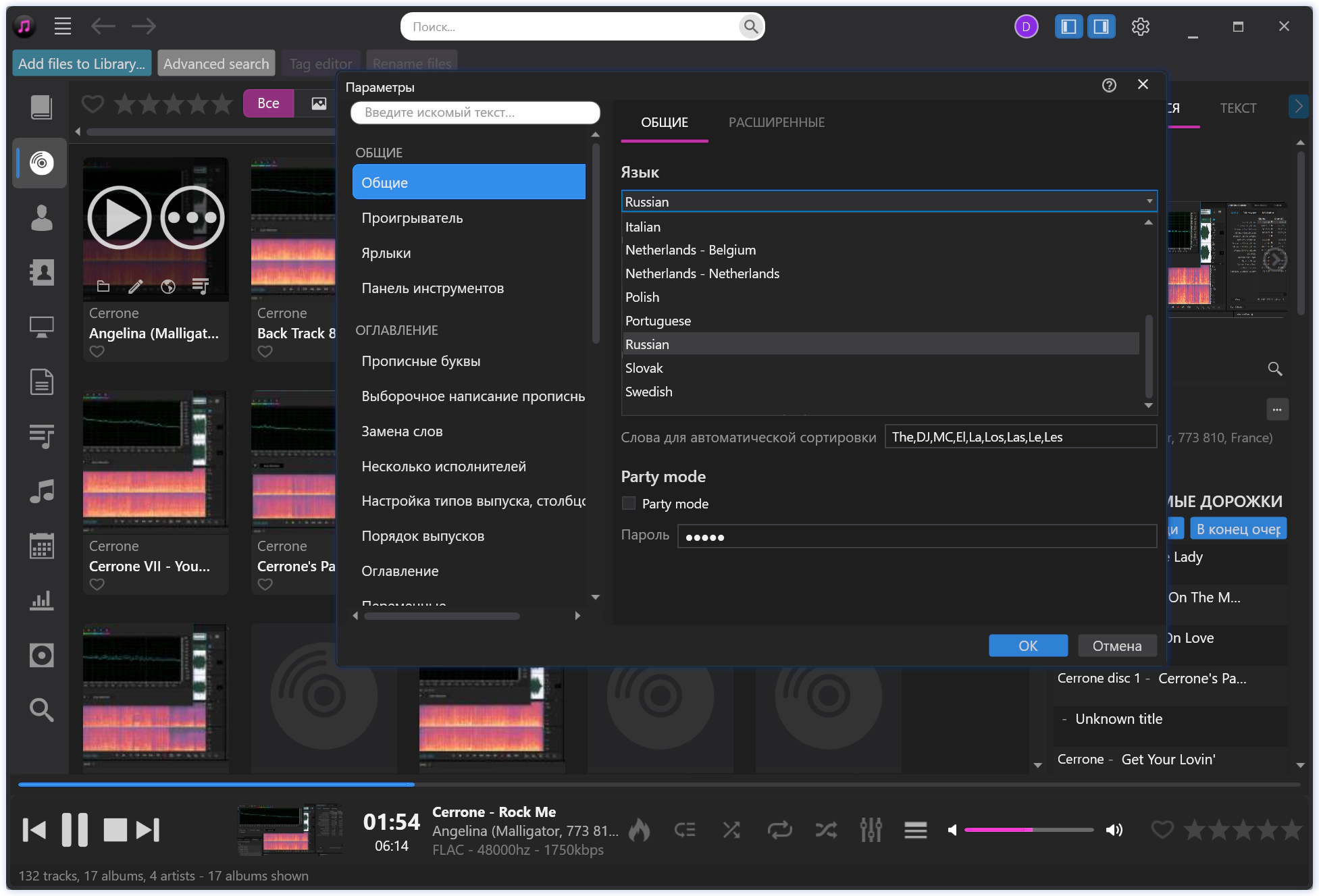Skip to next track
The width and height of the screenshot is (1319, 896).
point(148,830)
